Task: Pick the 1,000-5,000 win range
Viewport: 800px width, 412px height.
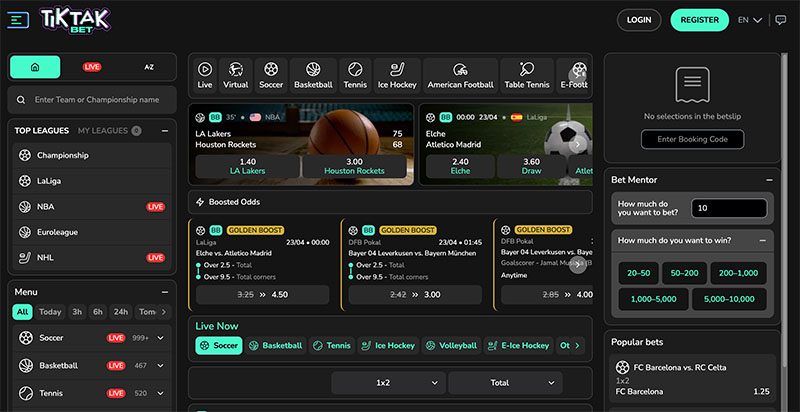Action: pyautogui.click(x=654, y=299)
